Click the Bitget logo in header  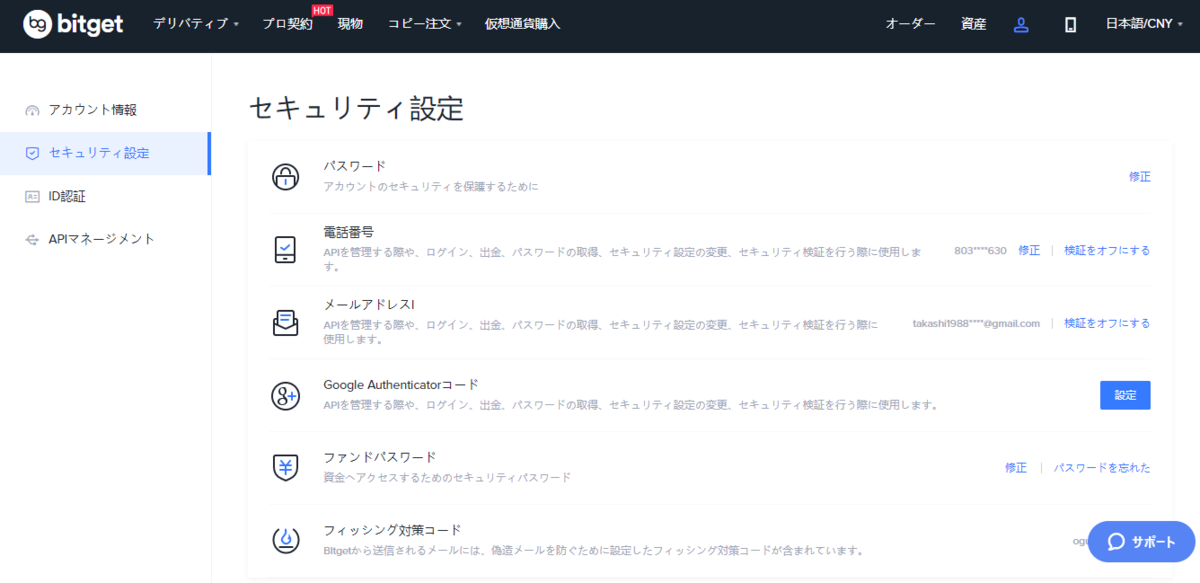tap(73, 24)
